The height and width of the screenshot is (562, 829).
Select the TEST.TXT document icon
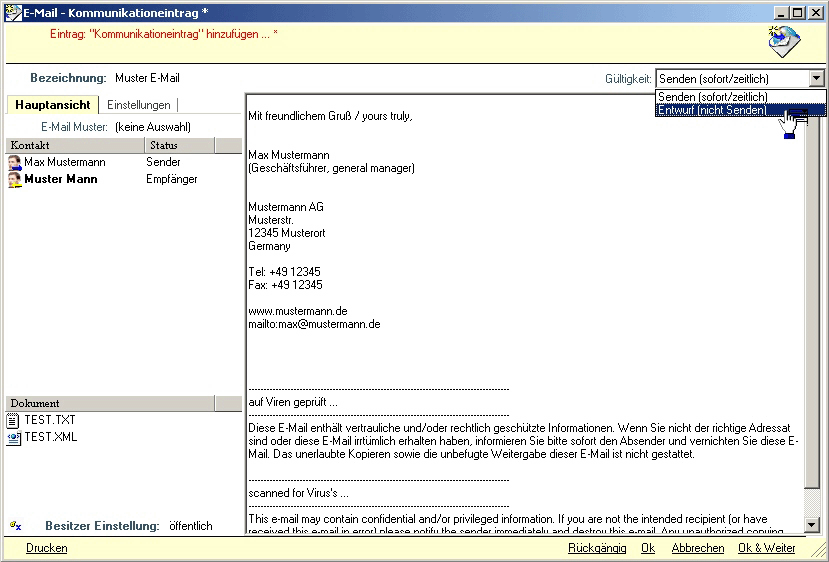click(14, 421)
